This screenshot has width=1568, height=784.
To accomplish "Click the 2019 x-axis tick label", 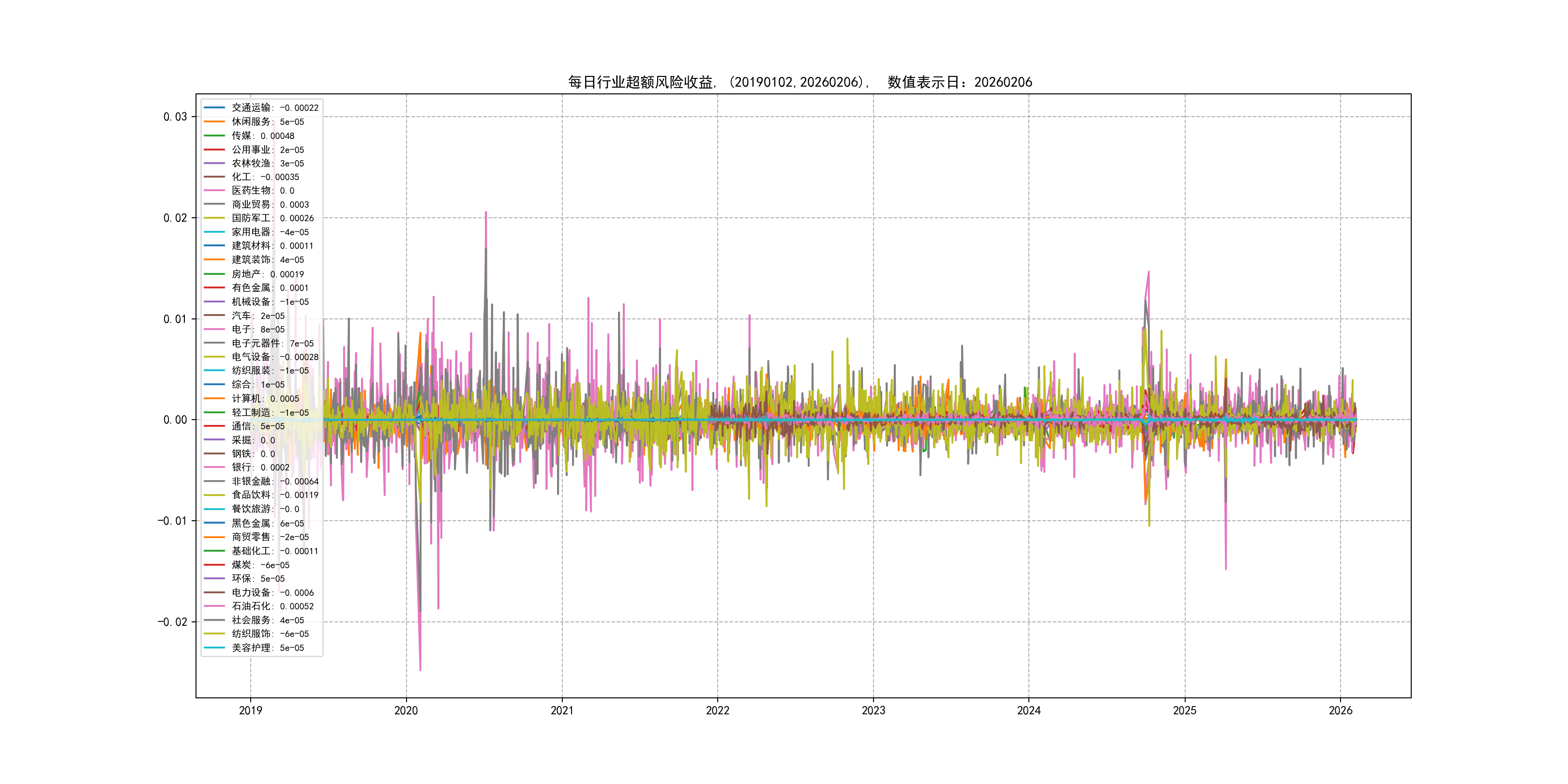I will click(x=250, y=710).
